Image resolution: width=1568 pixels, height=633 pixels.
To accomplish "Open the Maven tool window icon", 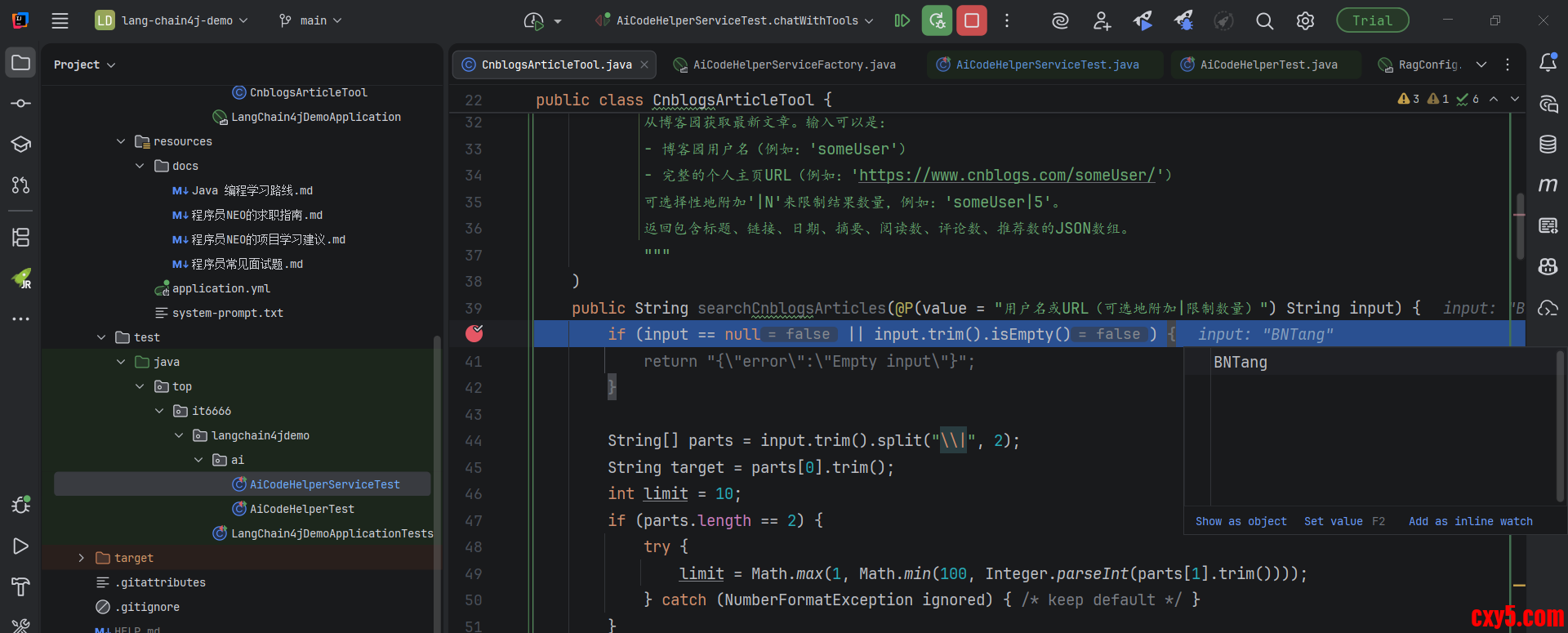I will click(1548, 185).
